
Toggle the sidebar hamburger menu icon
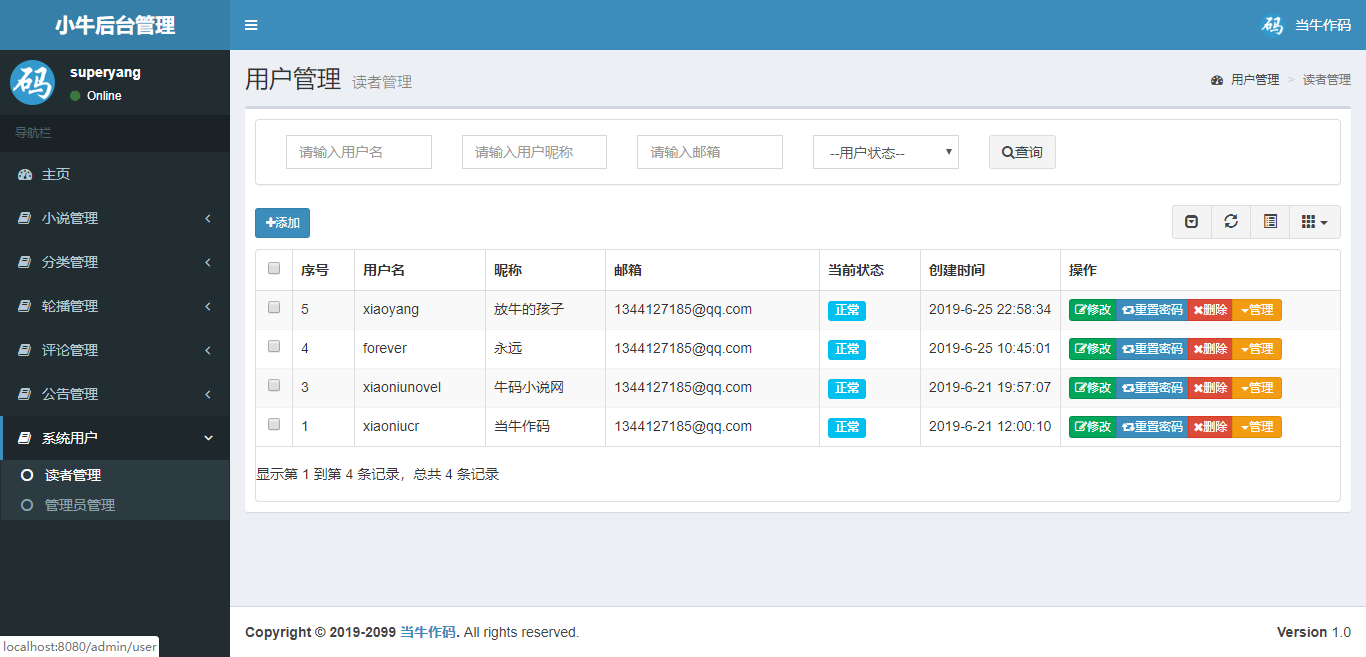(x=251, y=25)
